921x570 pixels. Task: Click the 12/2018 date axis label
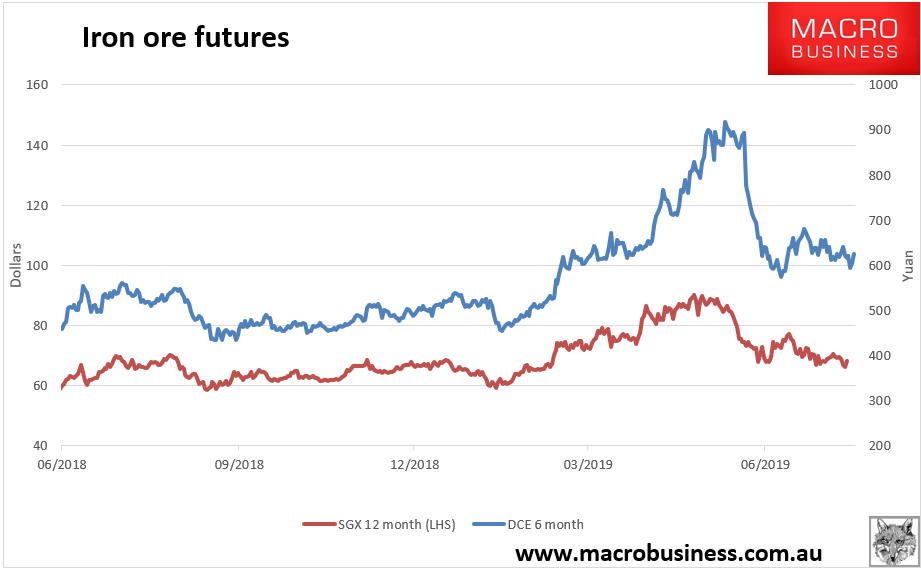coord(413,464)
